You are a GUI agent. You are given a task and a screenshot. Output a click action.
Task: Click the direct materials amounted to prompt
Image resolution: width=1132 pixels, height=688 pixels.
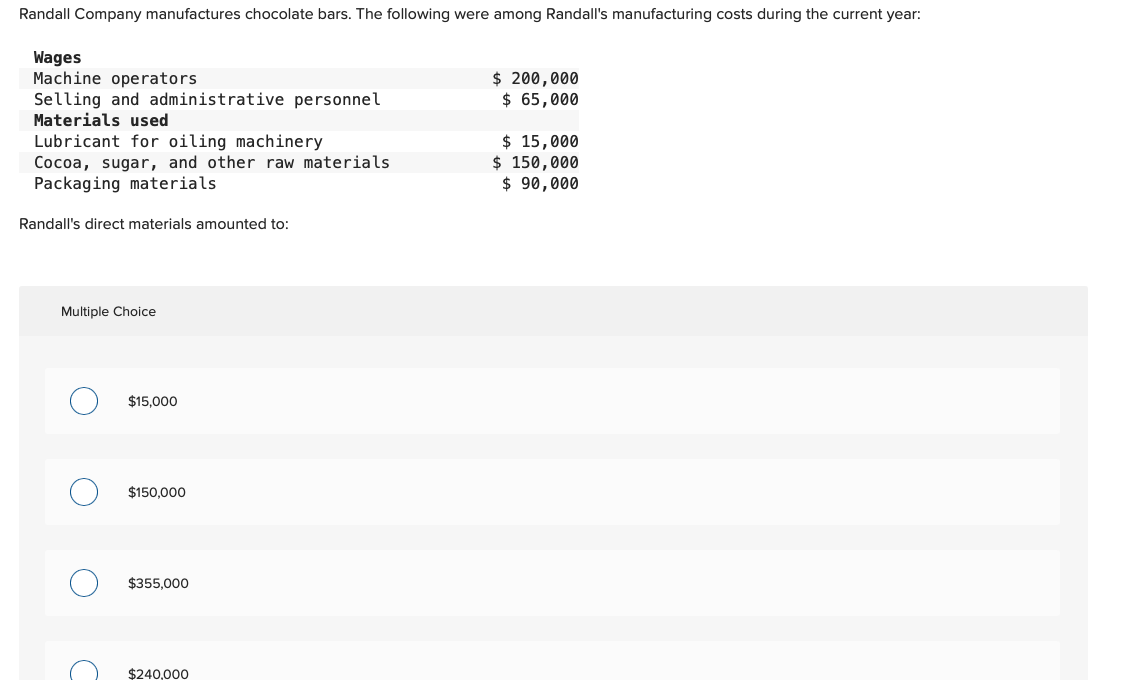click(x=154, y=224)
